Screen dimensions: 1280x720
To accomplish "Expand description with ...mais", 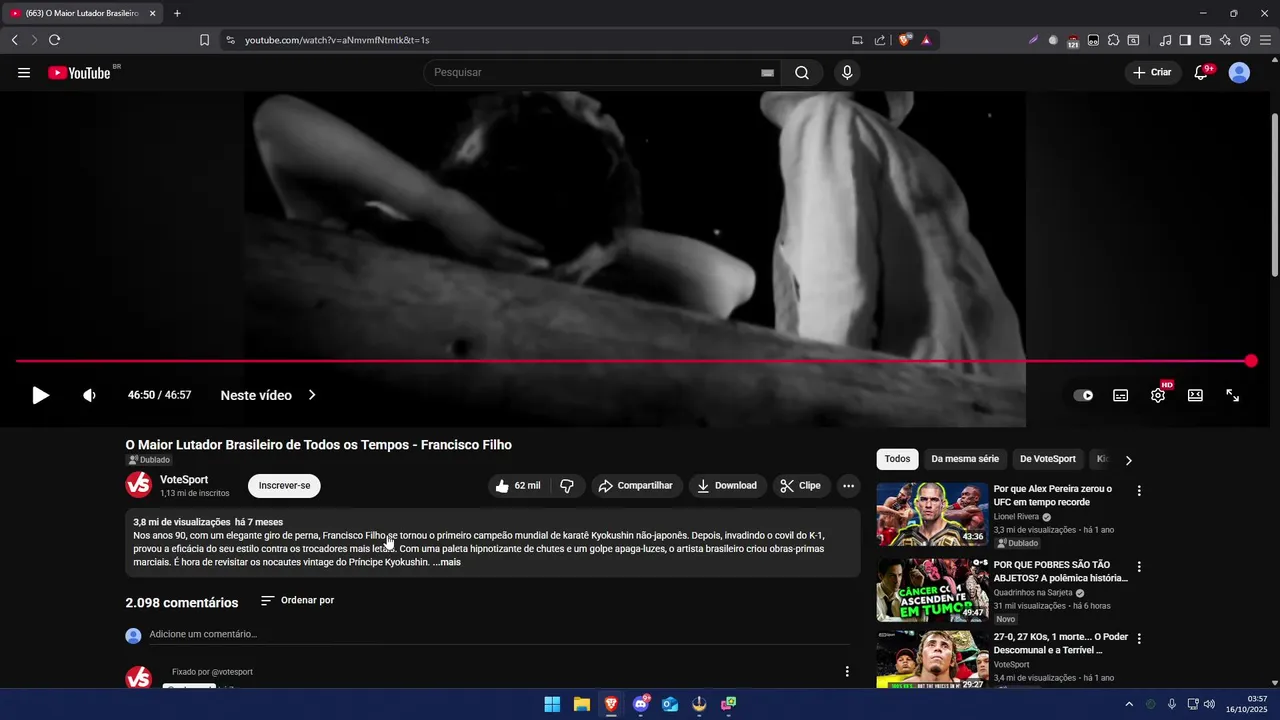I will pyautogui.click(x=447, y=562).
